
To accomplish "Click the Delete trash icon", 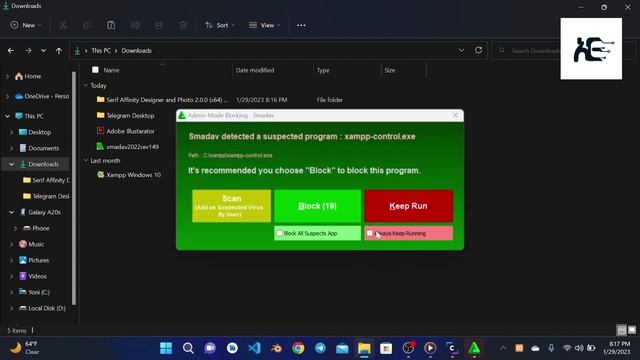I will (183, 25).
